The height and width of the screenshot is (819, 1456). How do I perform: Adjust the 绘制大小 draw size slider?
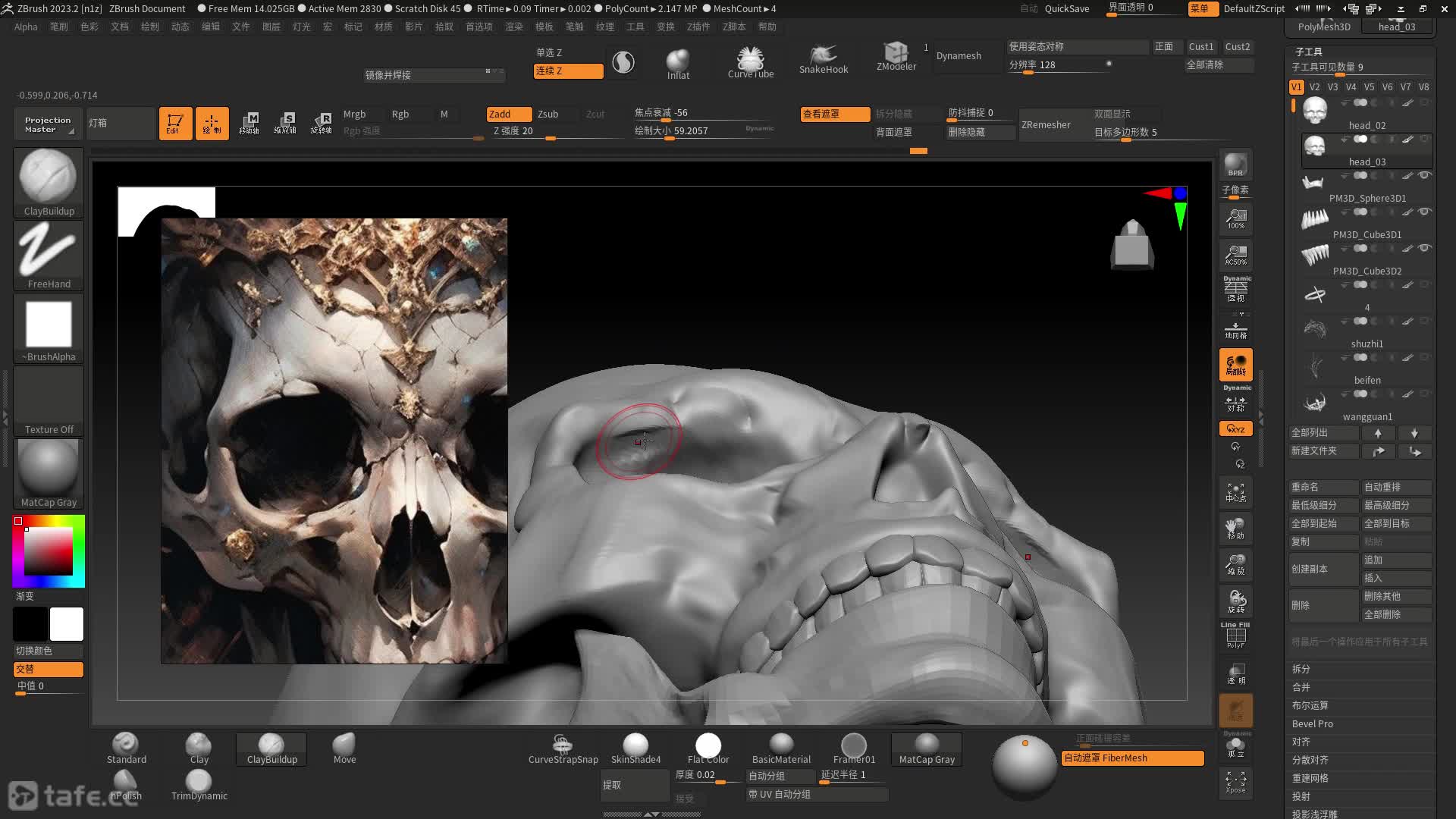[704, 131]
